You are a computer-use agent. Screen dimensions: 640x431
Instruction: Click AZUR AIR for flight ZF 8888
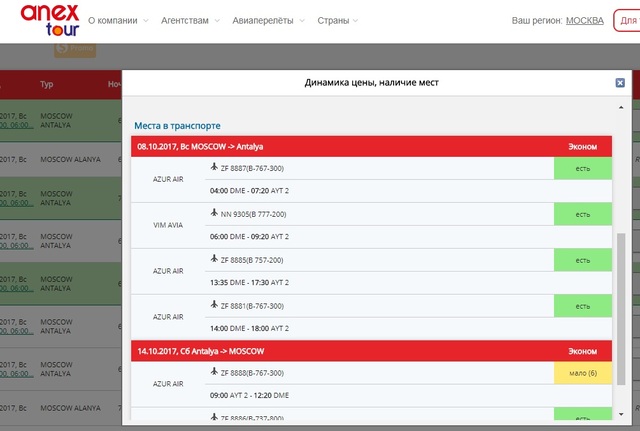(x=168, y=384)
